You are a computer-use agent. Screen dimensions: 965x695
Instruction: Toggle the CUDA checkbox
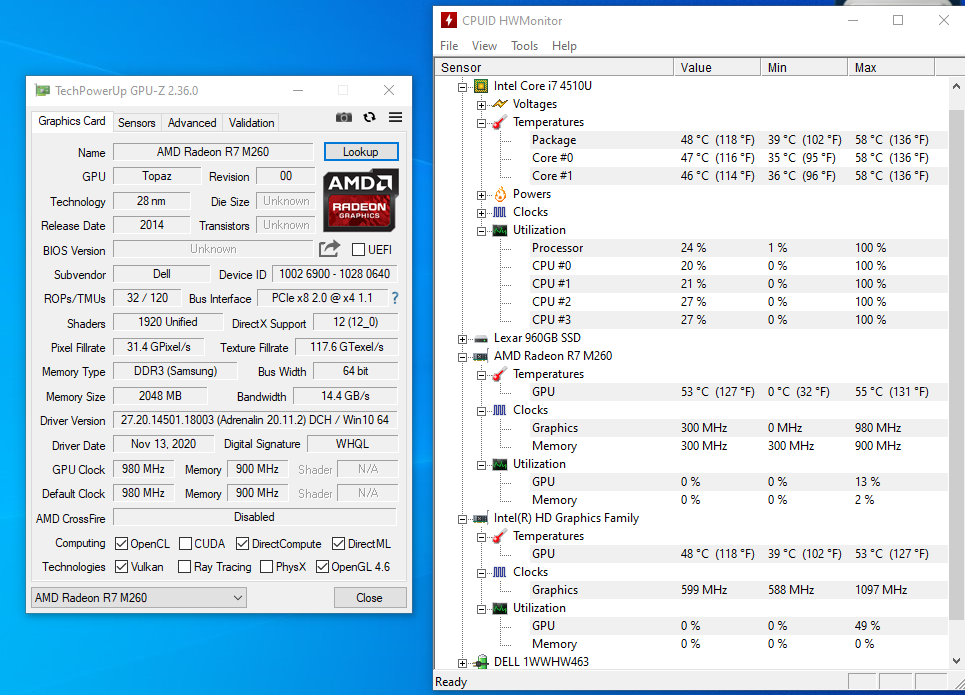point(185,544)
